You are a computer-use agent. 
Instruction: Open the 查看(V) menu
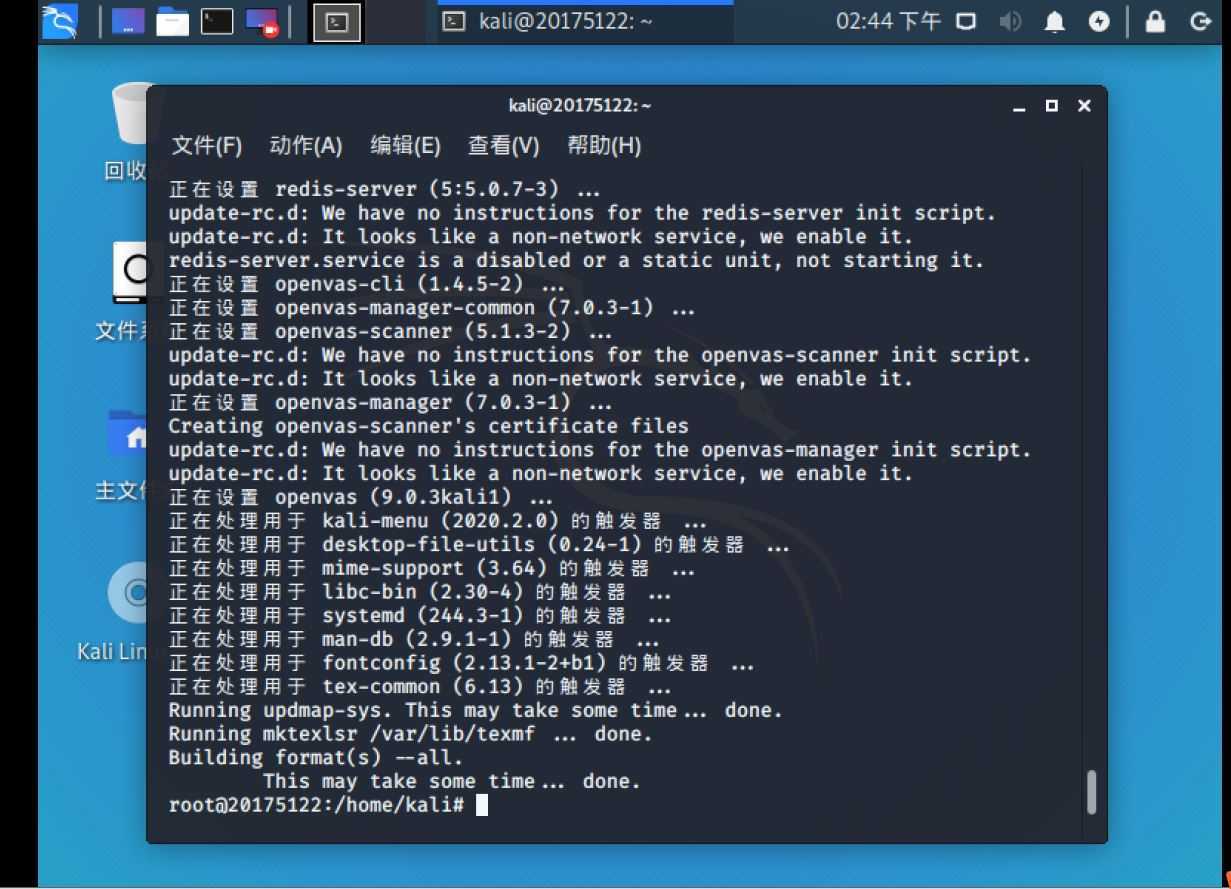coord(504,146)
